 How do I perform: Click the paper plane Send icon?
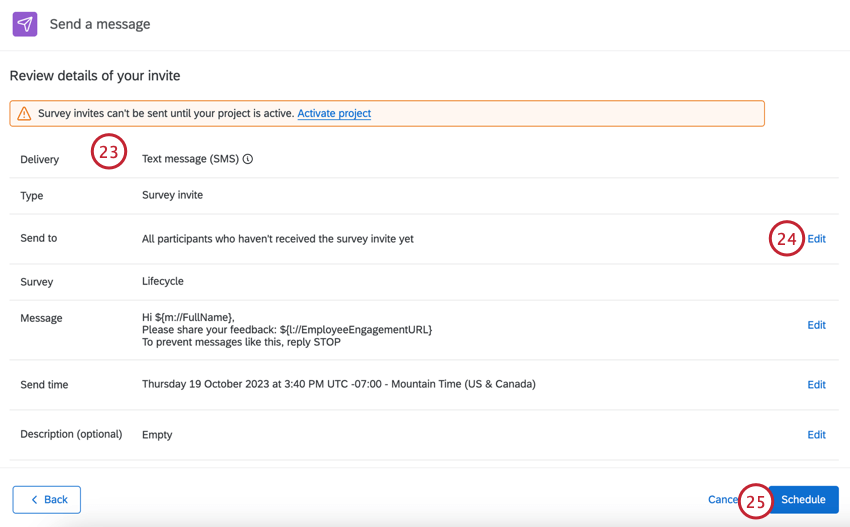(25, 24)
